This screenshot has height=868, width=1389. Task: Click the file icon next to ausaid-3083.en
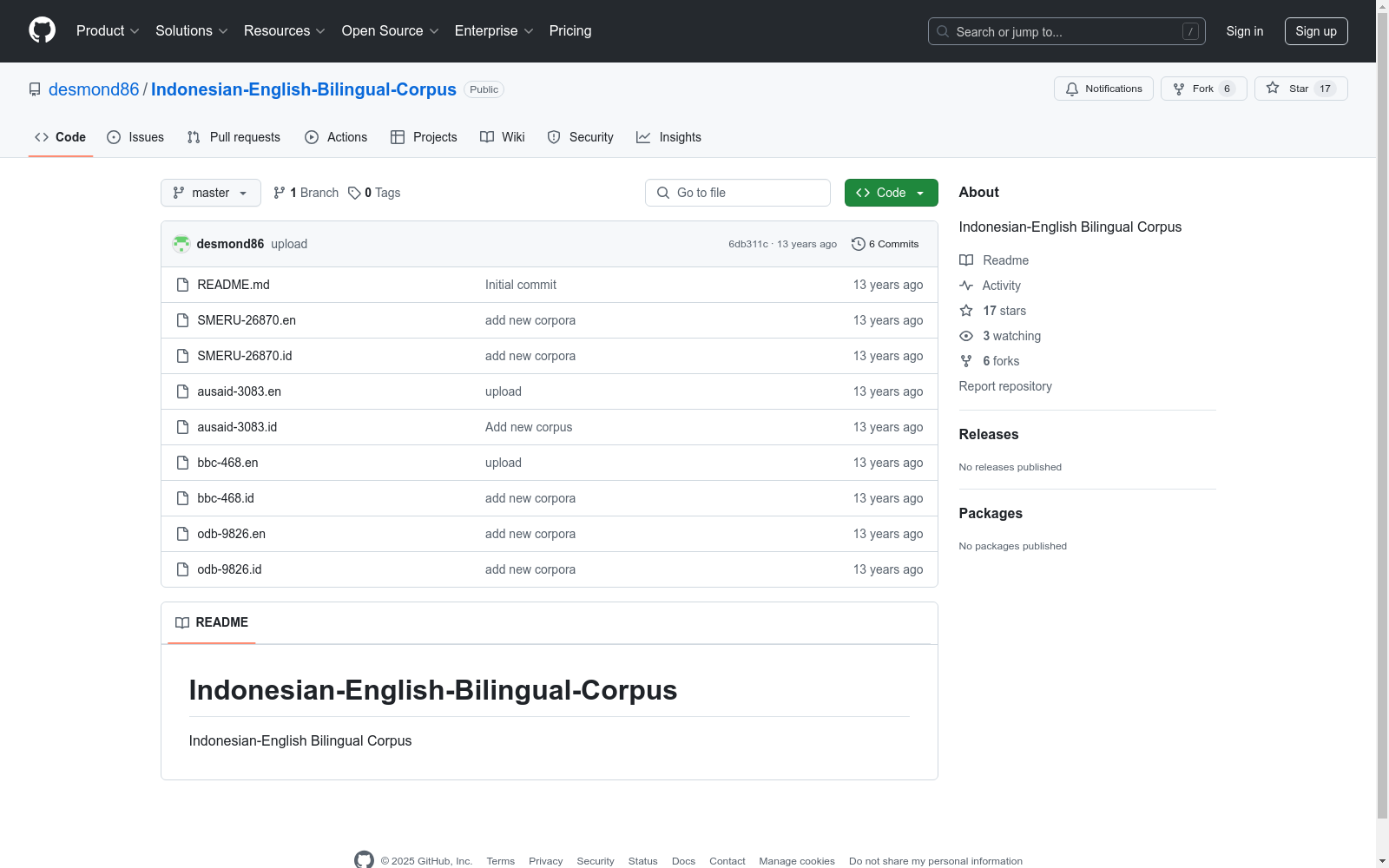click(x=182, y=391)
